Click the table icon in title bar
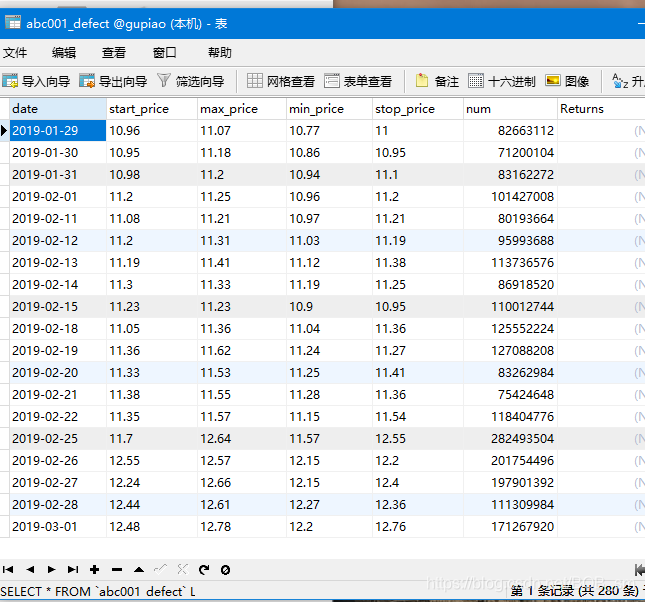Image resolution: width=645 pixels, height=602 pixels. click(12, 23)
